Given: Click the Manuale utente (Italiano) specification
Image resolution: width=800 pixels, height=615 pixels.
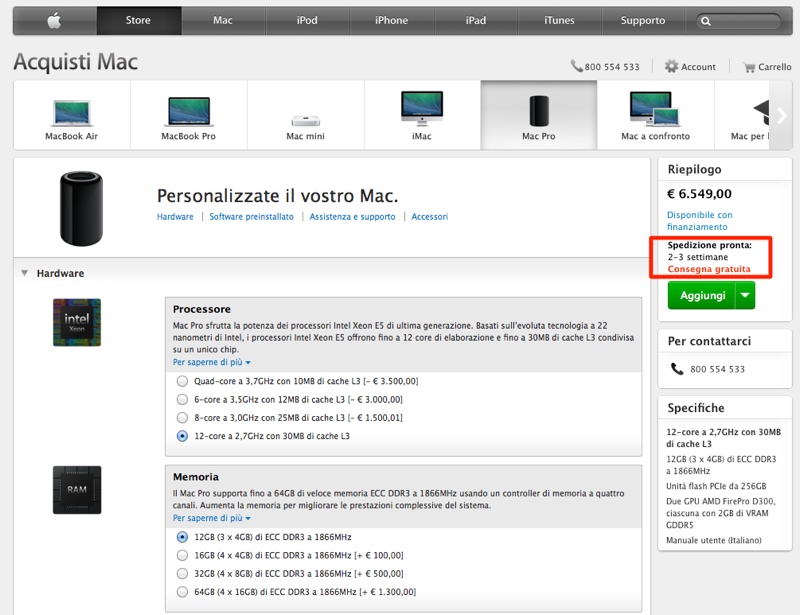Looking at the screenshot, I should pyautogui.click(x=714, y=540).
